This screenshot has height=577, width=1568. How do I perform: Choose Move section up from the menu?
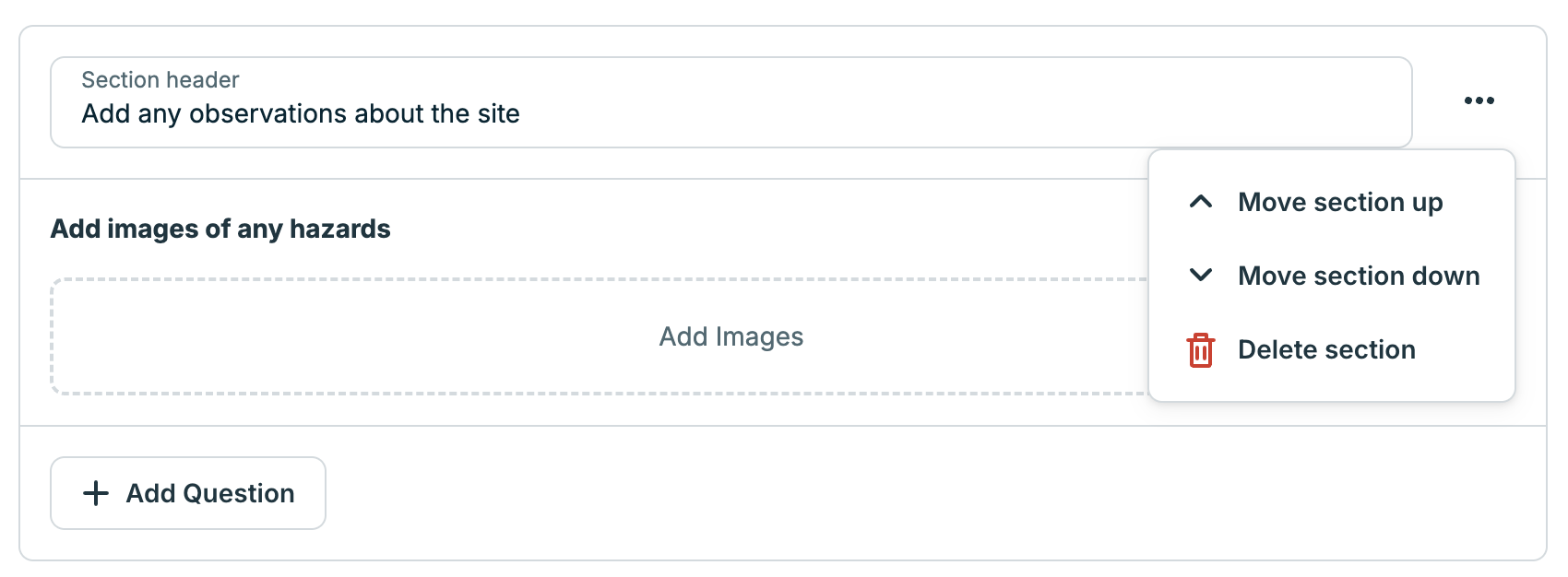point(1341,202)
